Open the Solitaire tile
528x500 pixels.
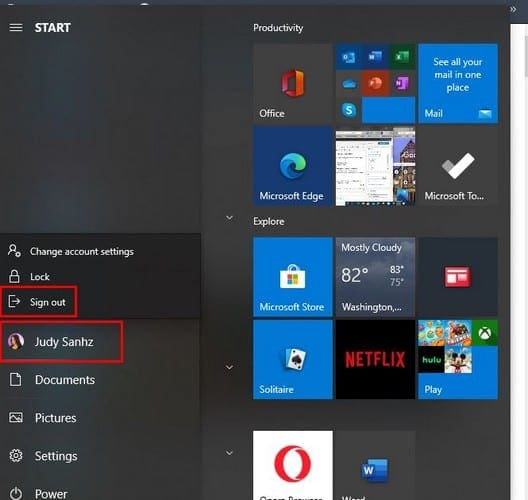click(x=293, y=359)
